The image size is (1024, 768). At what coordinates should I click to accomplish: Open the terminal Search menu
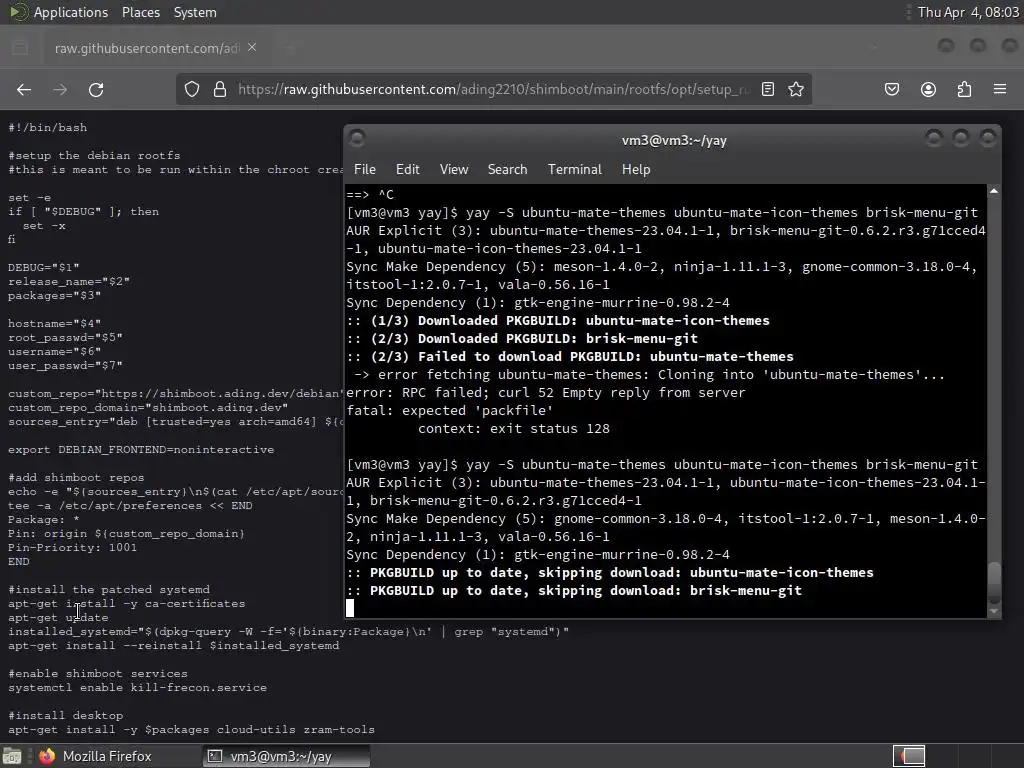pyautogui.click(x=507, y=169)
